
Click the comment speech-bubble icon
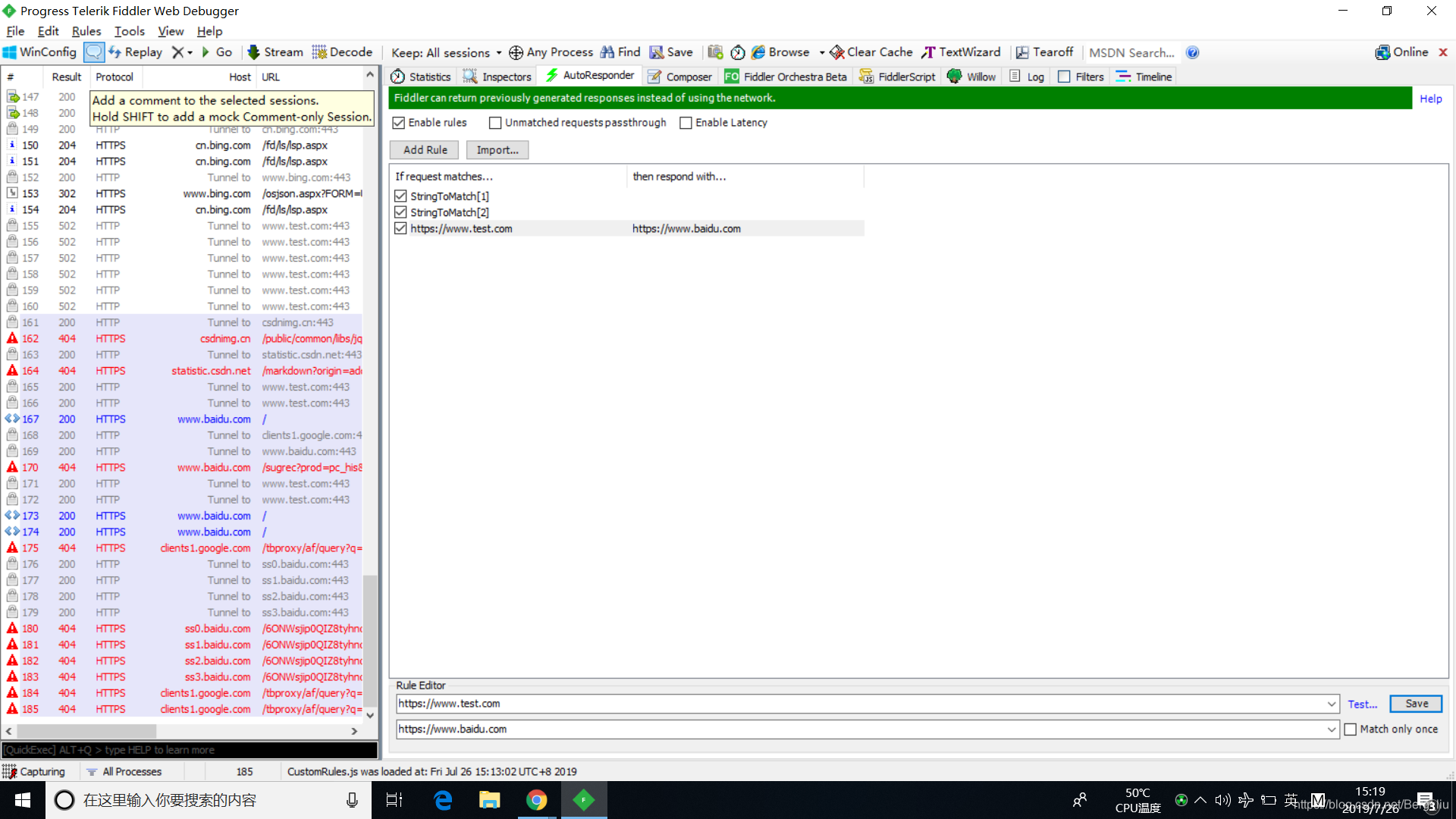[93, 52]
